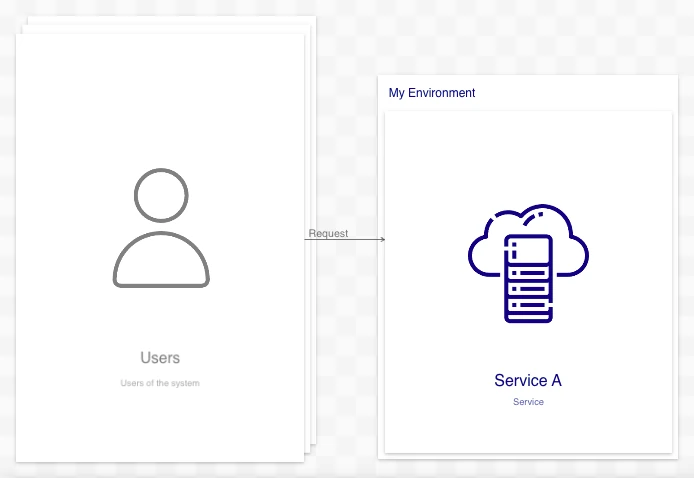Click the head circle of the user icon

click(161, 195)
